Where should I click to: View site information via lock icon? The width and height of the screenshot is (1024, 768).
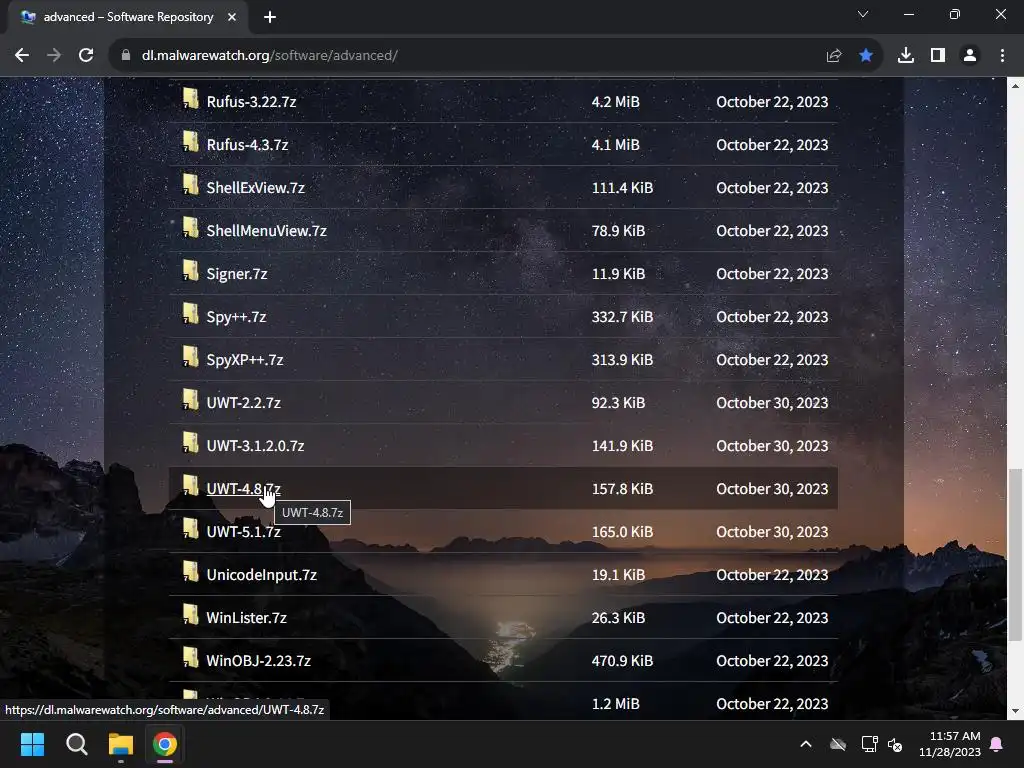tap(126, 56)
